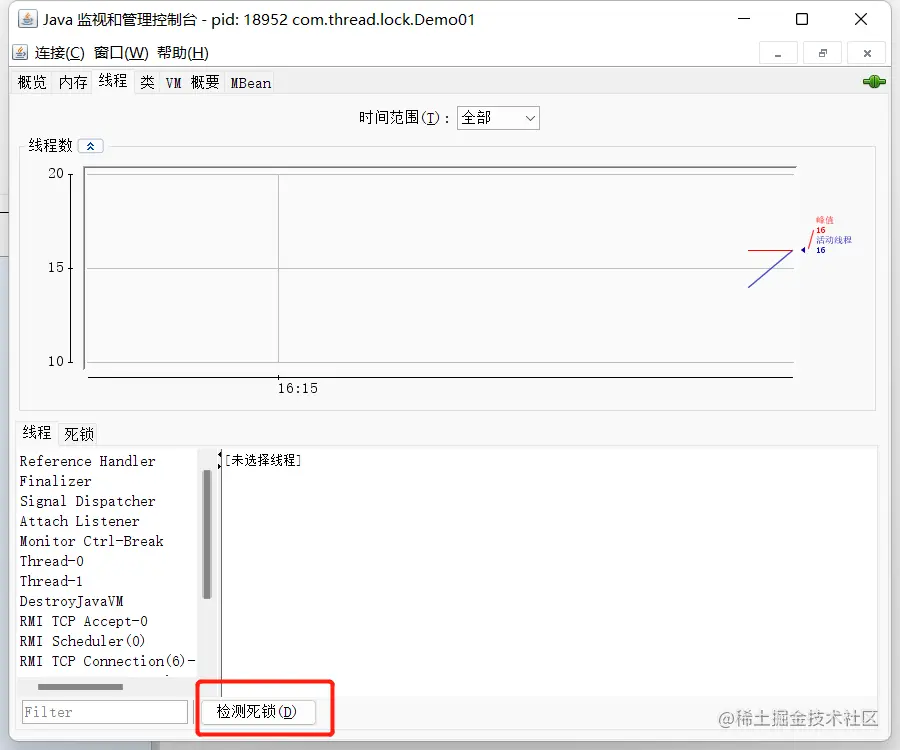Click the 峰值 legend label
This screenshot has width=900, height=750.
point(825,220)
